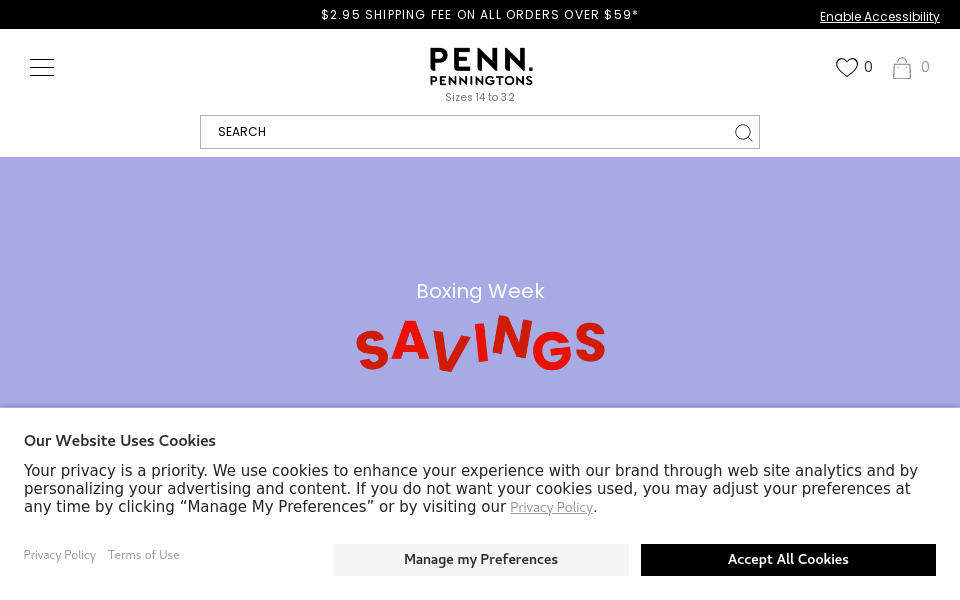Click Manage my Preferences
960x600 pixels.
(480, 560)
